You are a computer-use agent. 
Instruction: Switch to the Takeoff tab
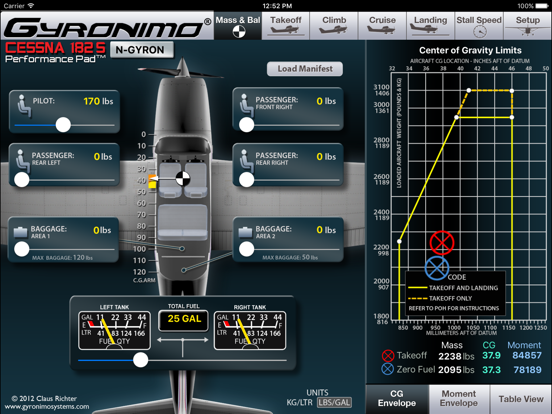coord(286,25)
